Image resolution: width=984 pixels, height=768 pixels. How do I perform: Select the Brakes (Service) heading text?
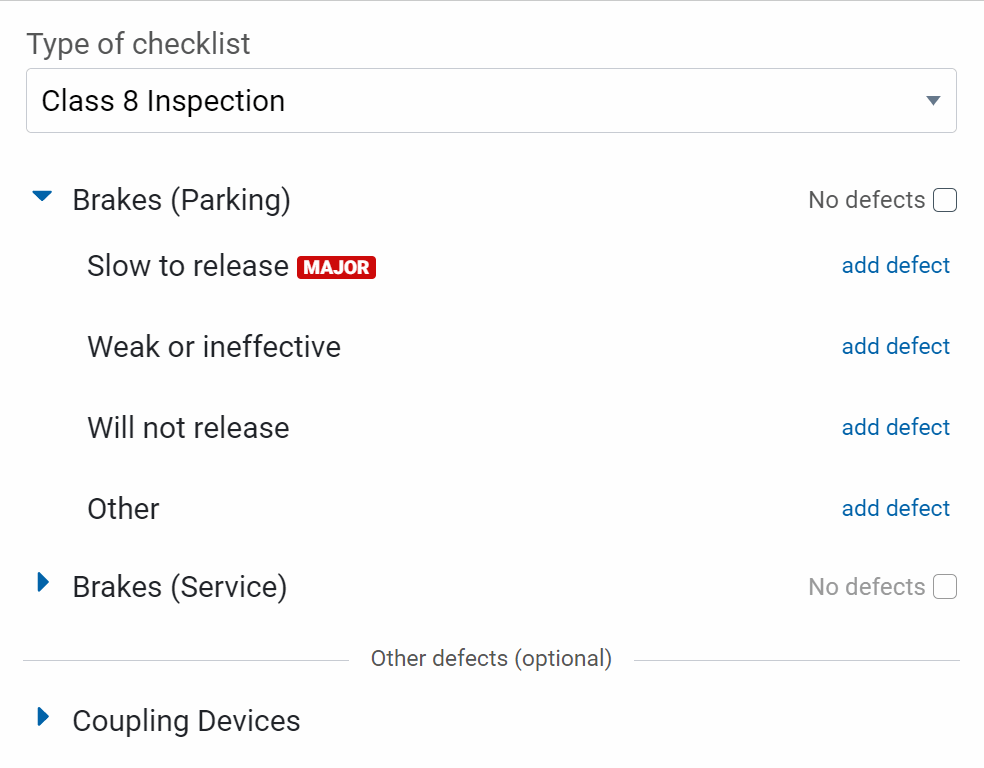[179, 587]
